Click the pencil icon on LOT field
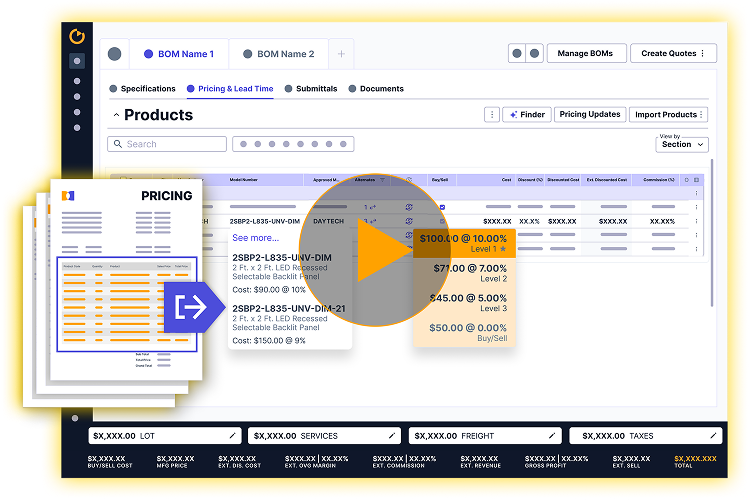Viewport: 750px width, 500px height. (x=232, y=436)
